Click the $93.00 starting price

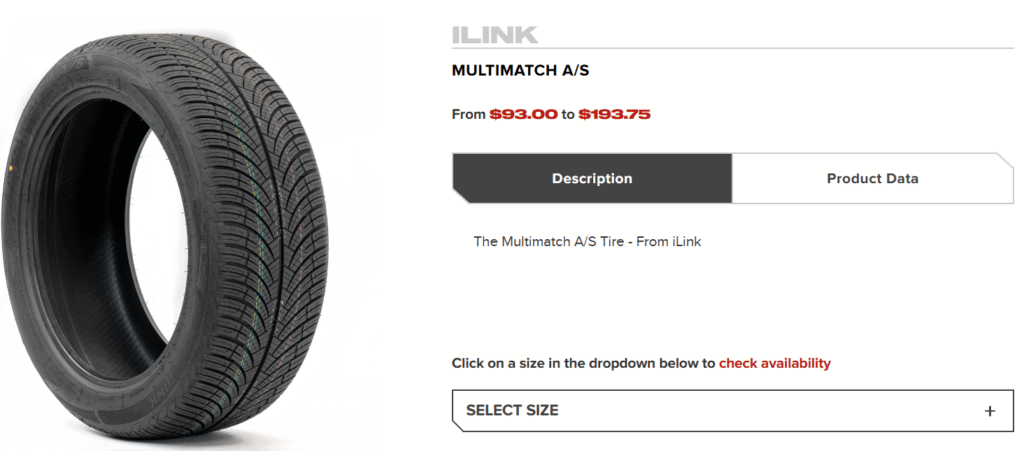point(523,114)
